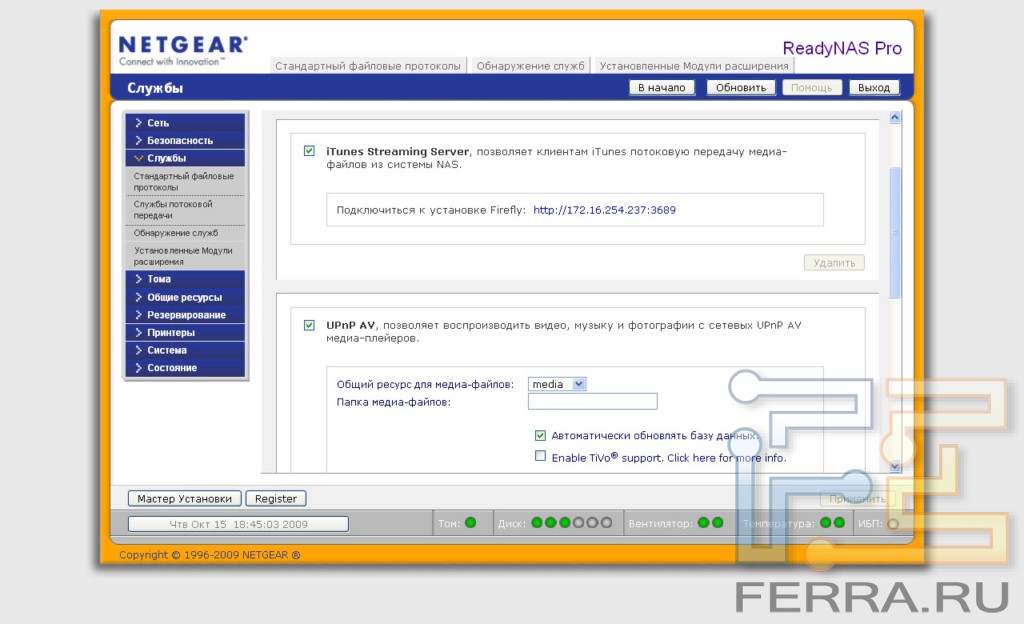The height and width of the screenshot is (624, 1024).
Task: Click the scrollbar down arrow
Action: (x=895, y=466)
